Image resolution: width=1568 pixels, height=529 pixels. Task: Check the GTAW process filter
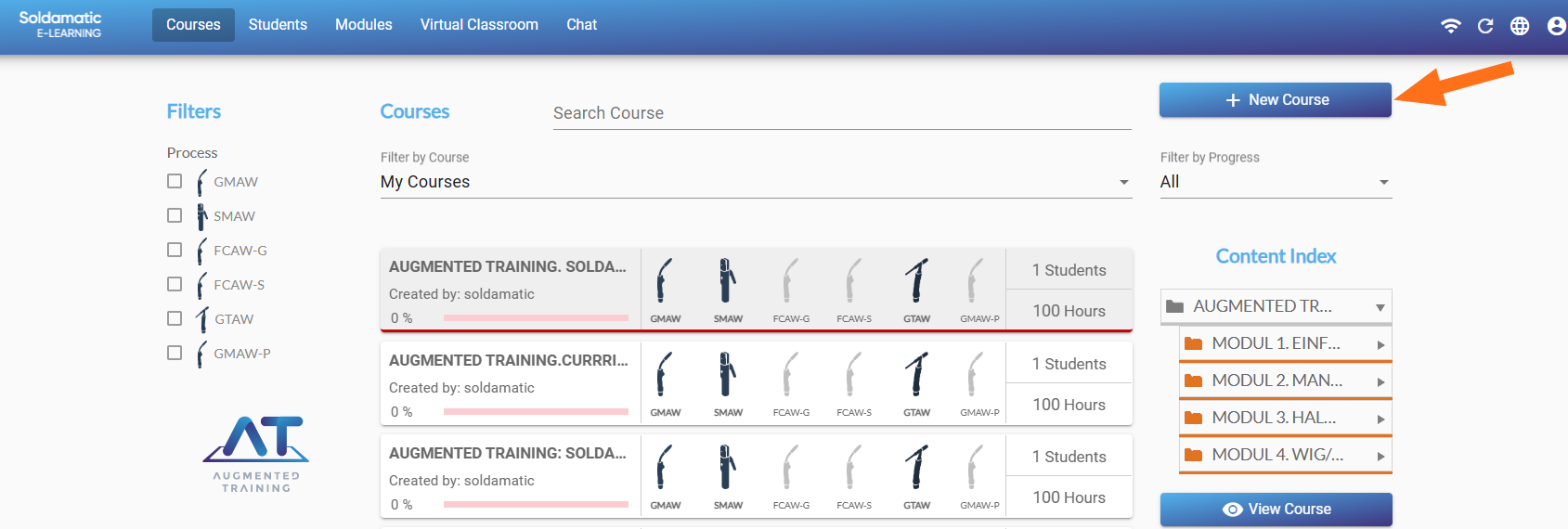(175, 318)
